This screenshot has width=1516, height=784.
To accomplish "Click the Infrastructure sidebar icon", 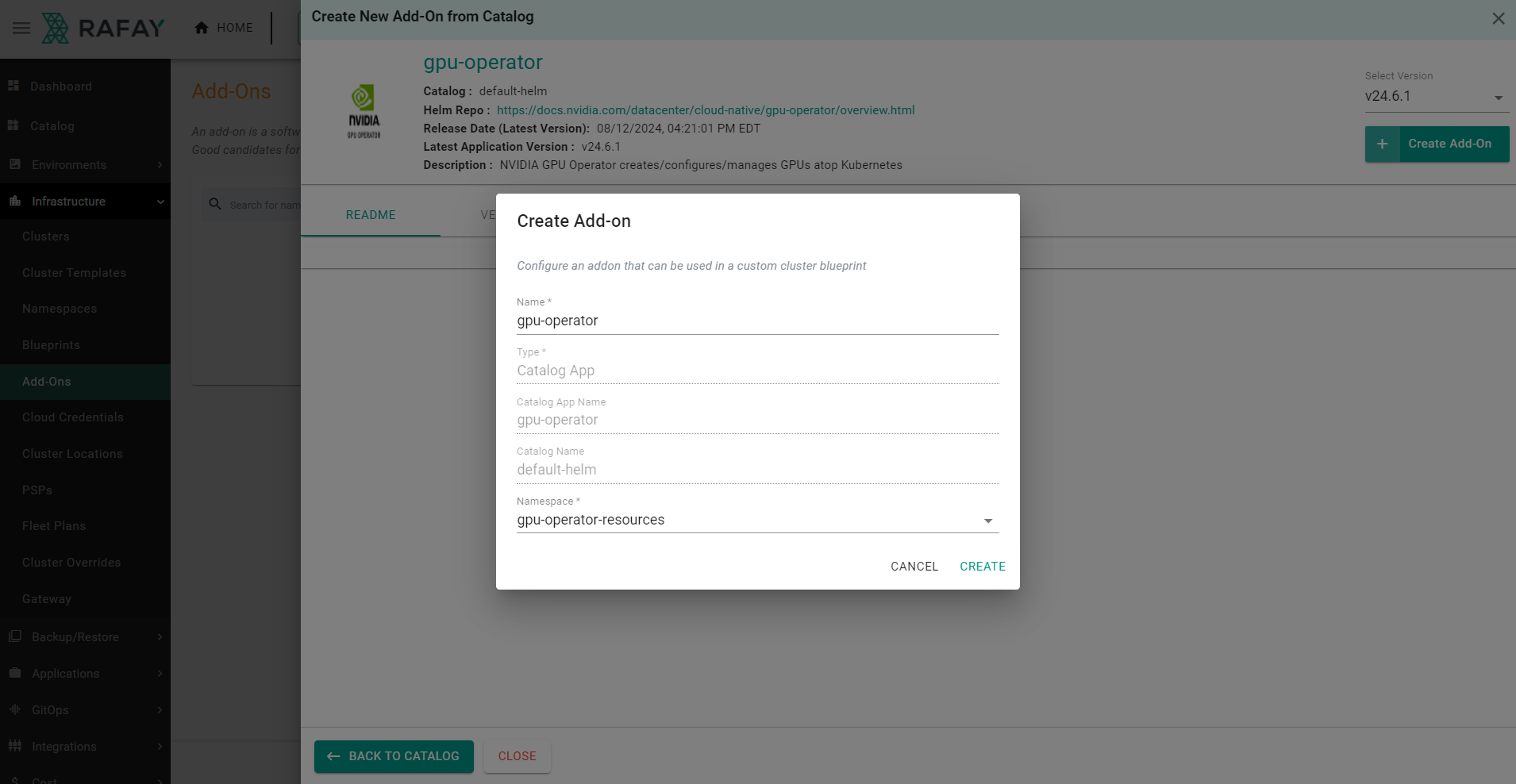I will point(14,201).
